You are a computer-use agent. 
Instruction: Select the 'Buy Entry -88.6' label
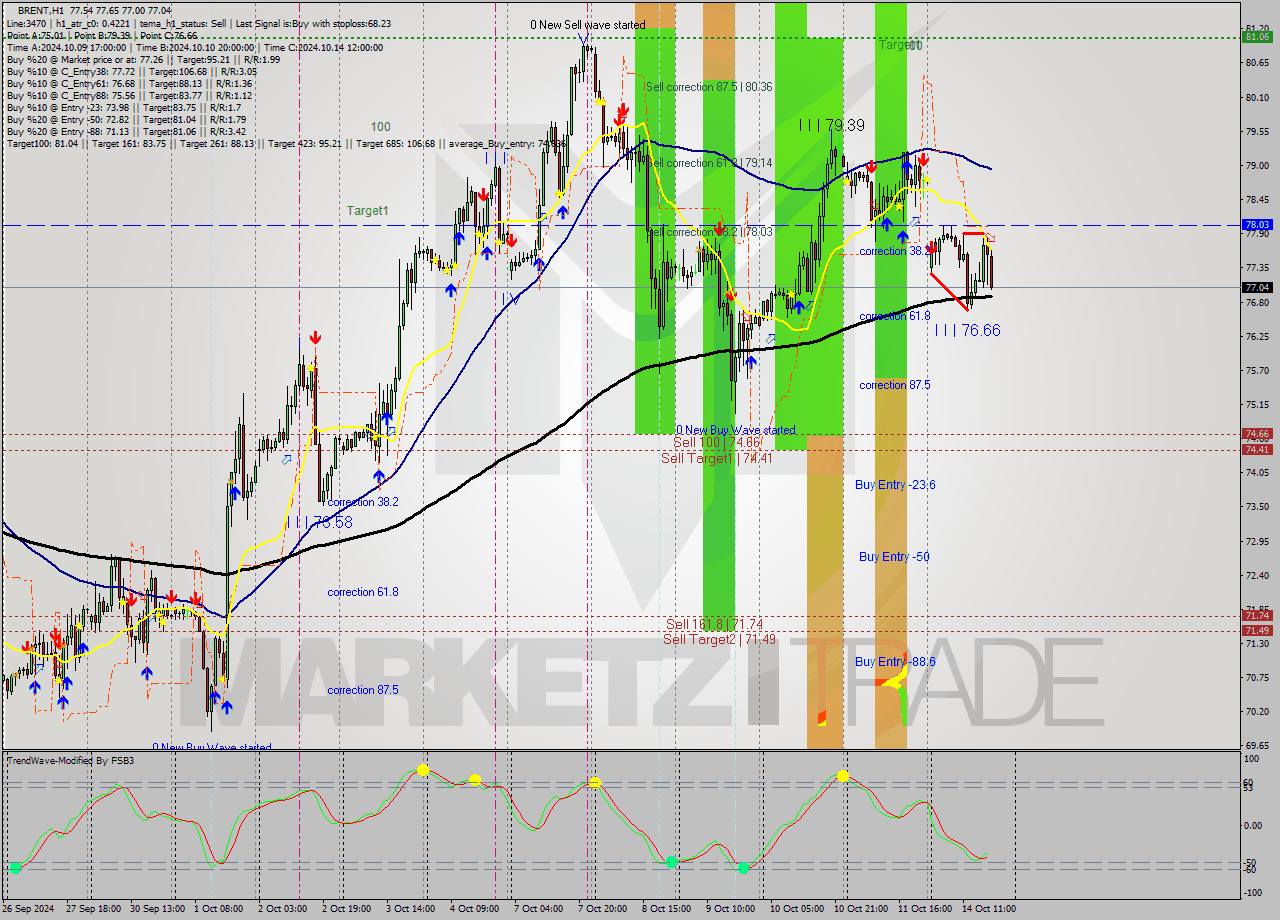(x=895, y=662)
